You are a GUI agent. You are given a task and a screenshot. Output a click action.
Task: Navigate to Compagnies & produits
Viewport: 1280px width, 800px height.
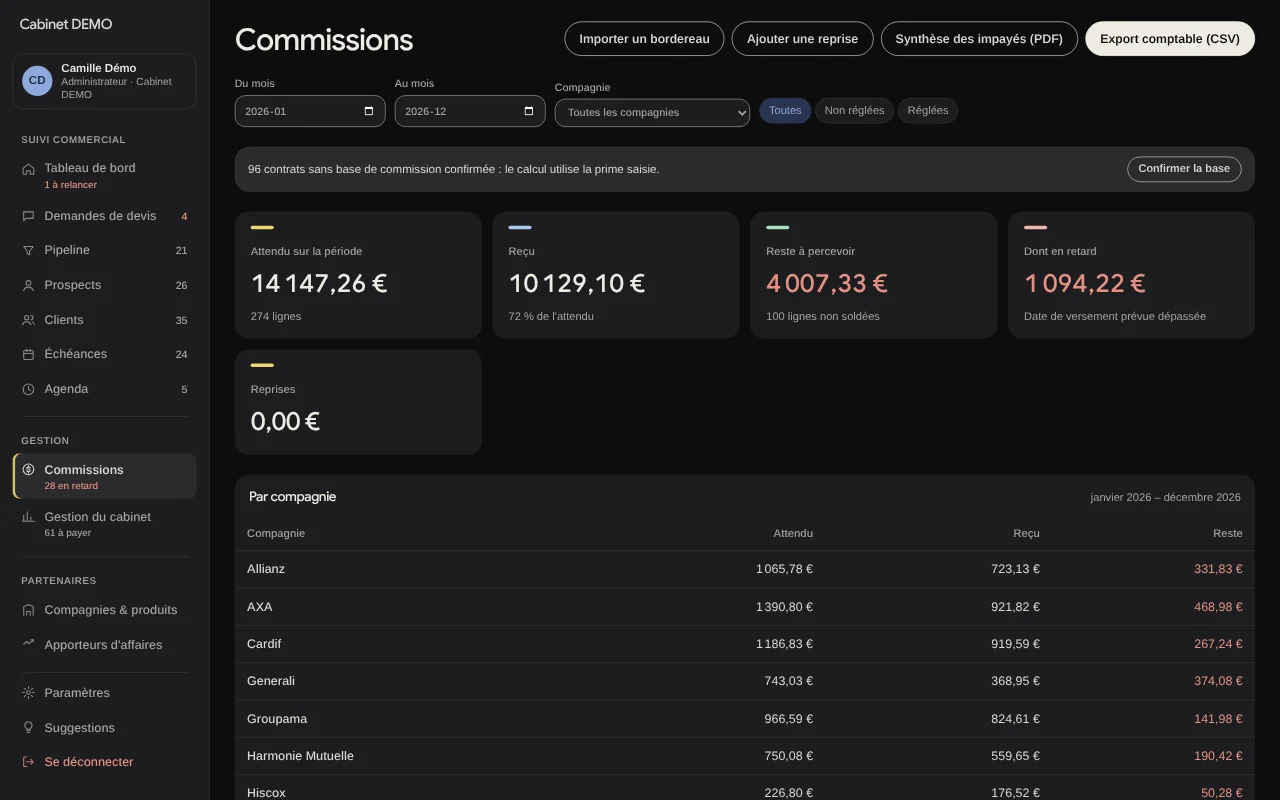point(104,610)
